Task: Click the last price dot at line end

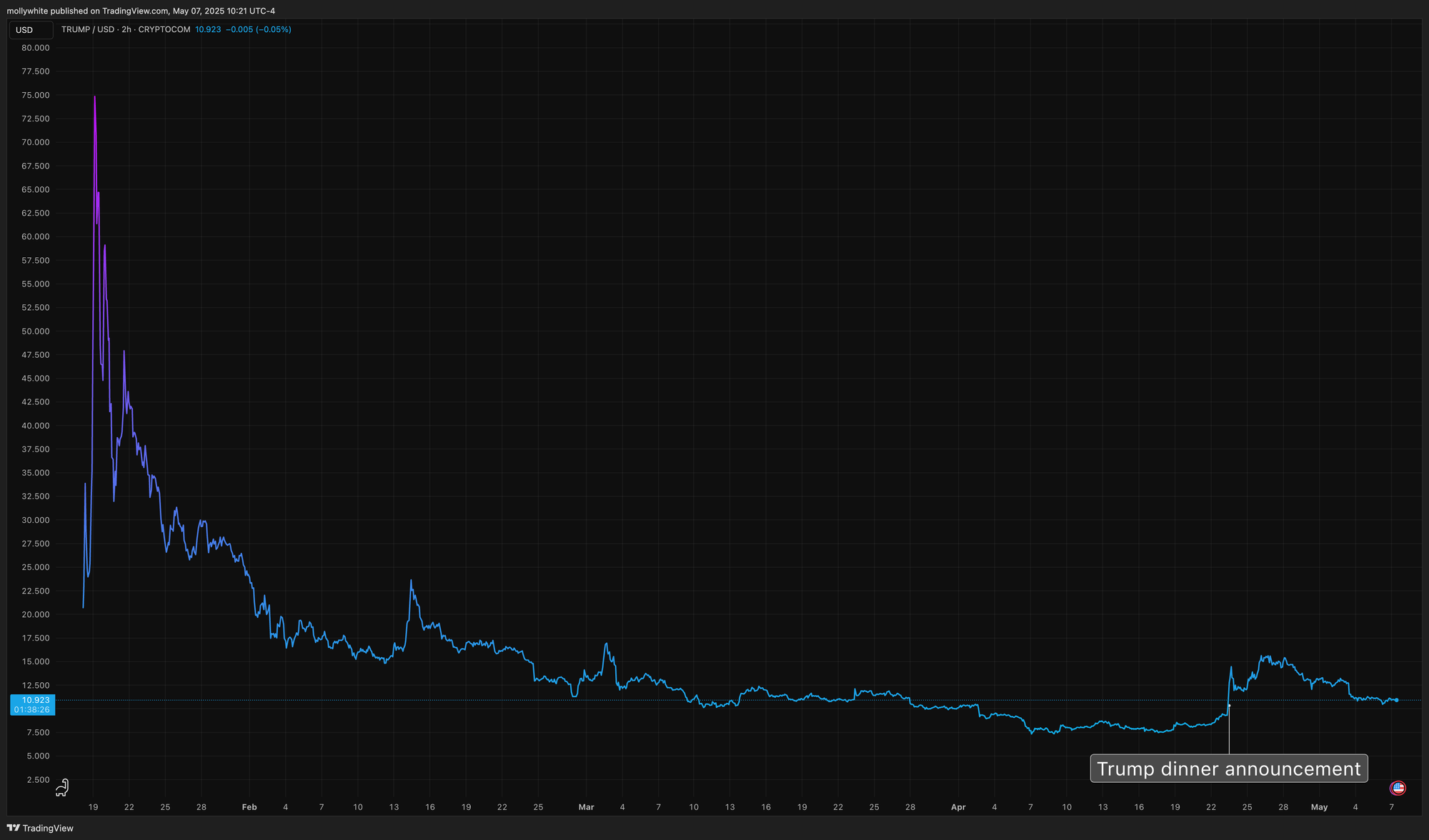Action: [x=1396, y=700]
